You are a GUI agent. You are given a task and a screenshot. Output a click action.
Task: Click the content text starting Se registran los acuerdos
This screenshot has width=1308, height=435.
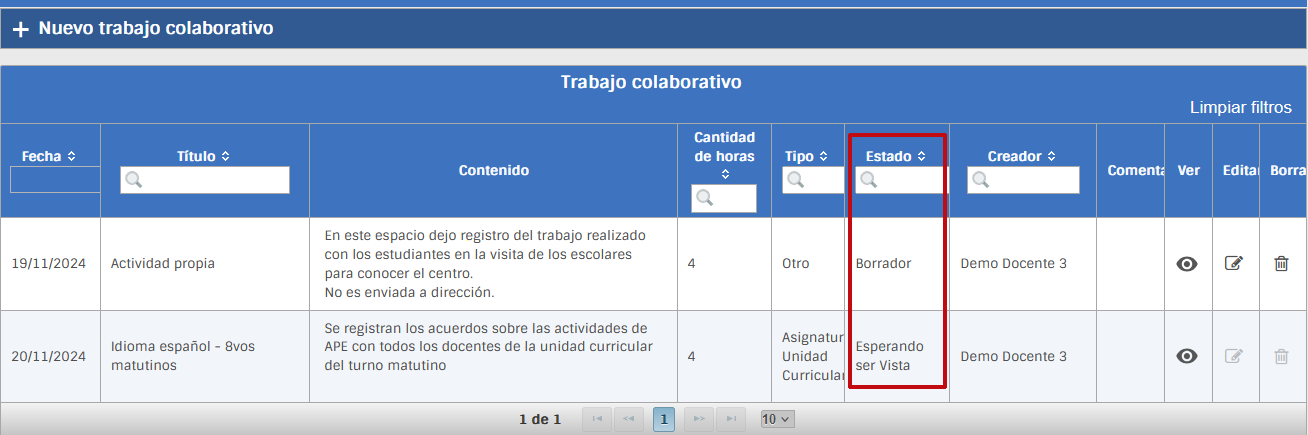(x=489, y=347)
